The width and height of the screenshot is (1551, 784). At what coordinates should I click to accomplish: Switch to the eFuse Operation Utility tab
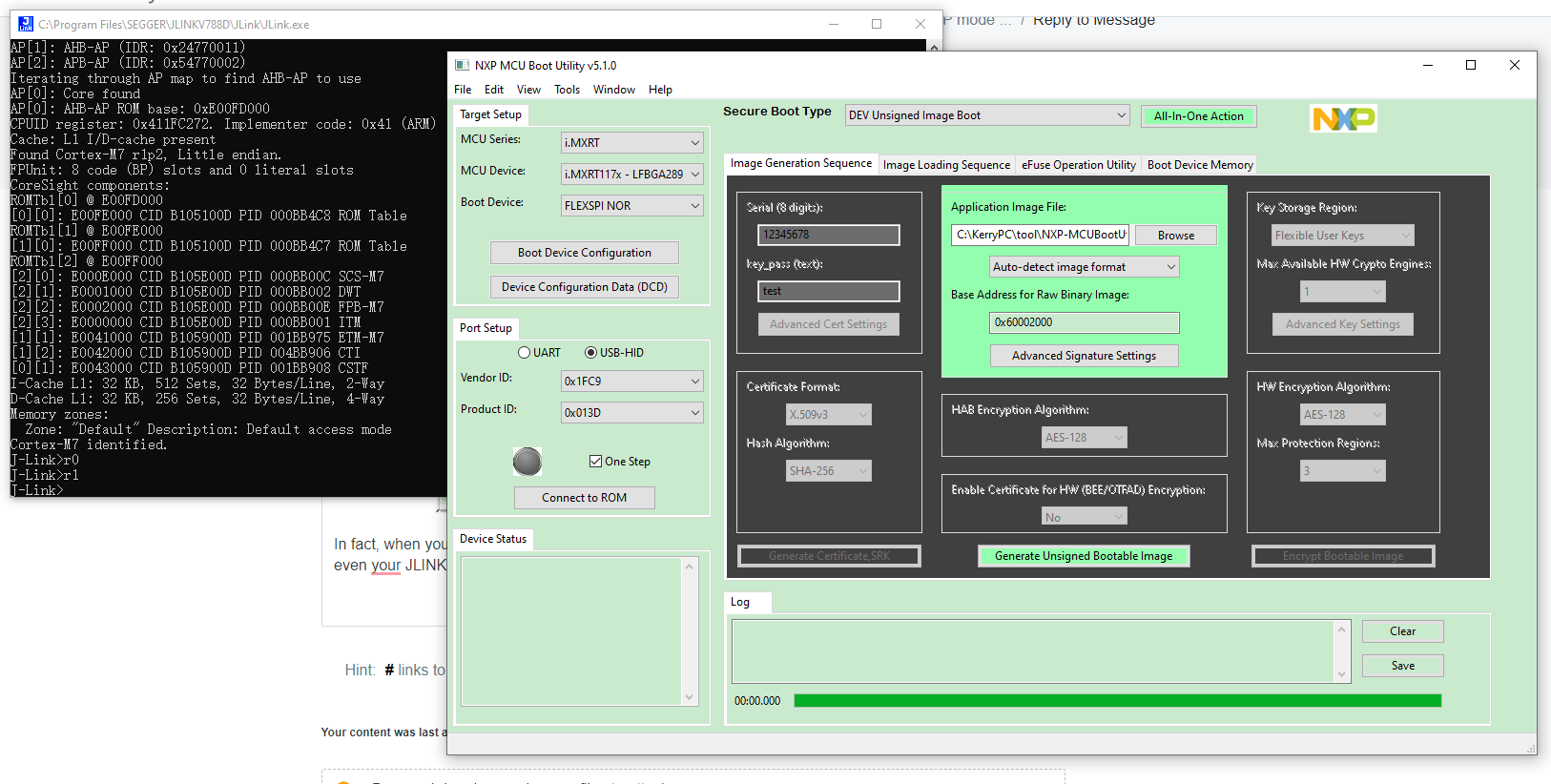tap(1079, 165)
